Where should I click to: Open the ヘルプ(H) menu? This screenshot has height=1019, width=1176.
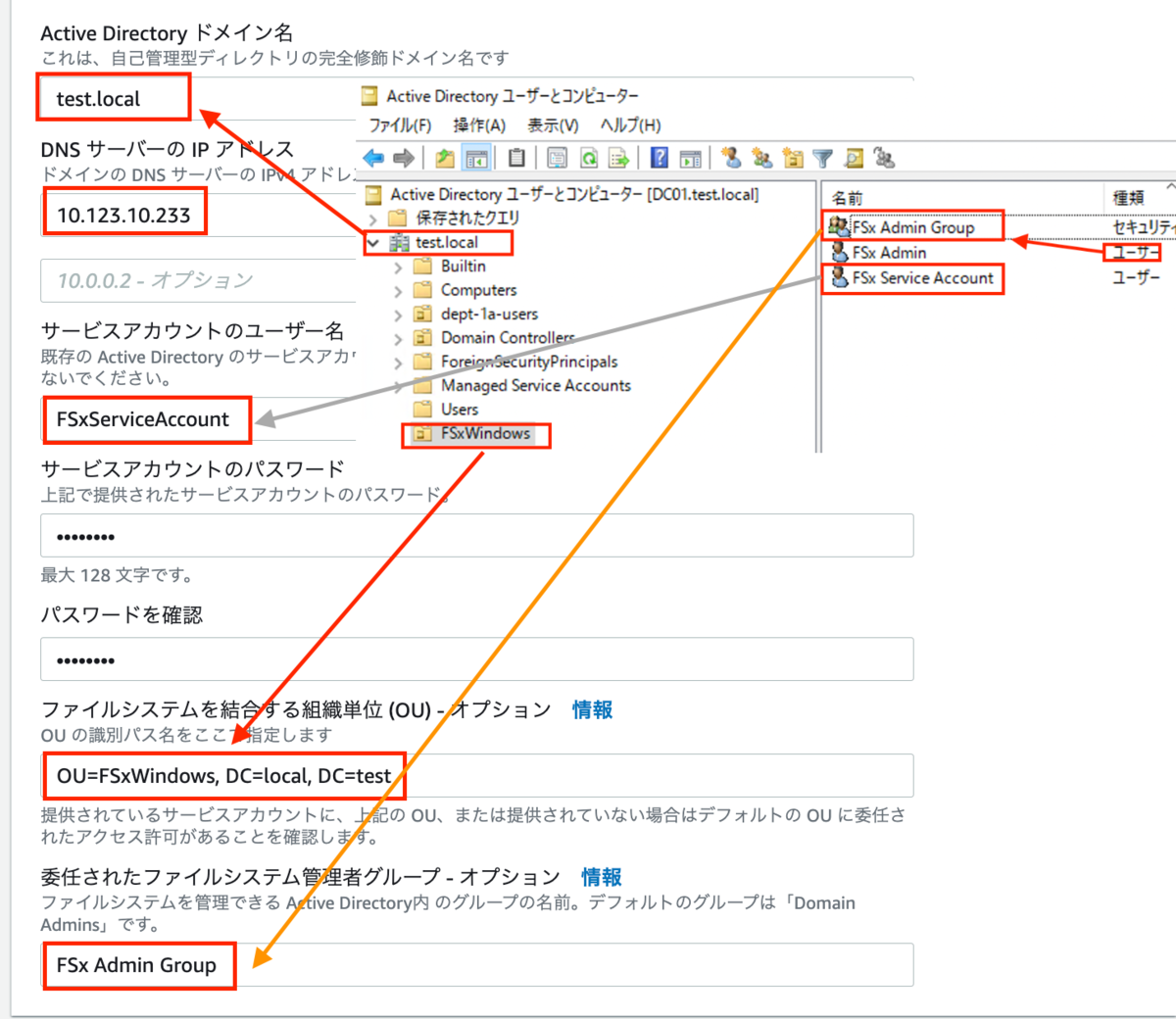point(630,125)
